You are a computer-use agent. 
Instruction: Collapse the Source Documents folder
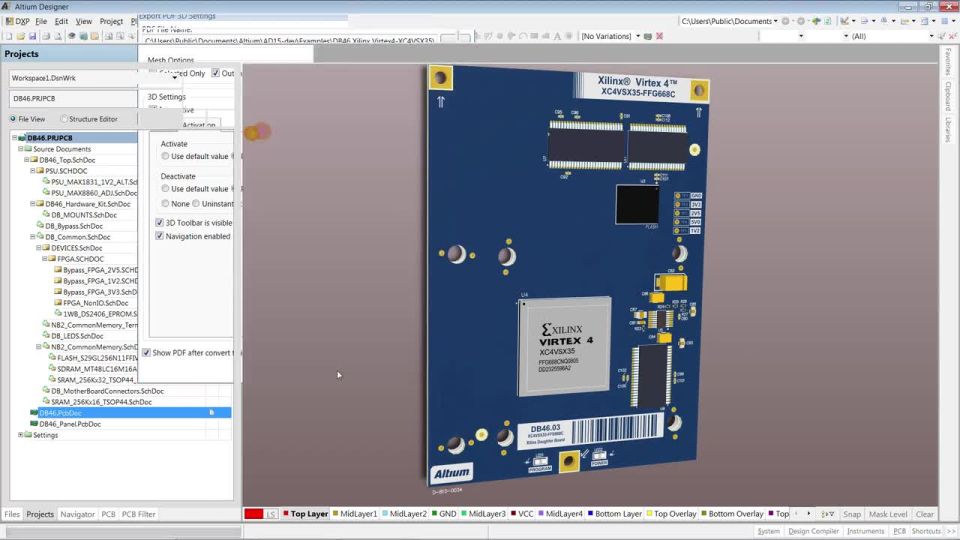21,149
